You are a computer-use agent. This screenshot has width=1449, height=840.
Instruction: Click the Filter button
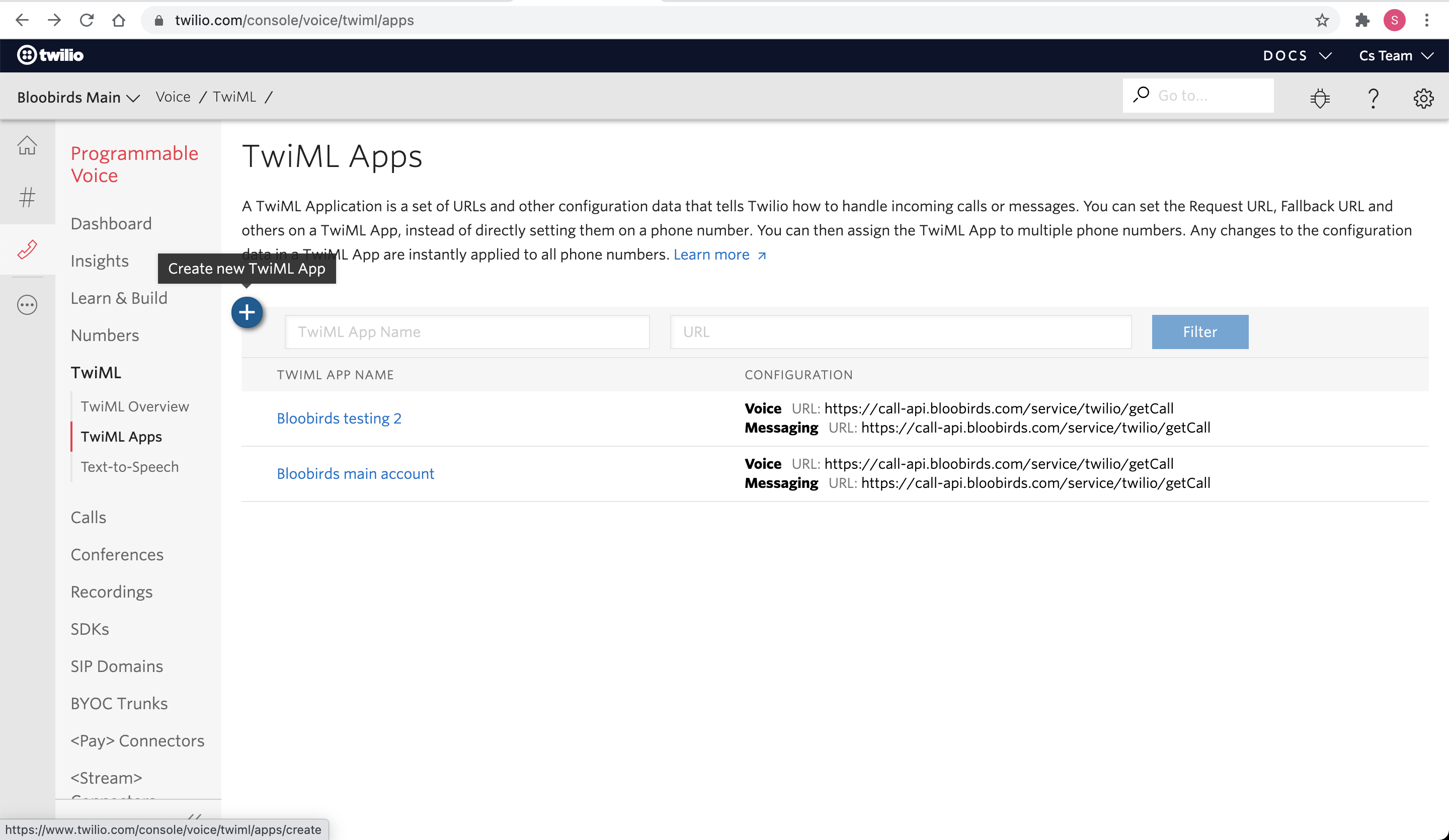point(1200,332)
